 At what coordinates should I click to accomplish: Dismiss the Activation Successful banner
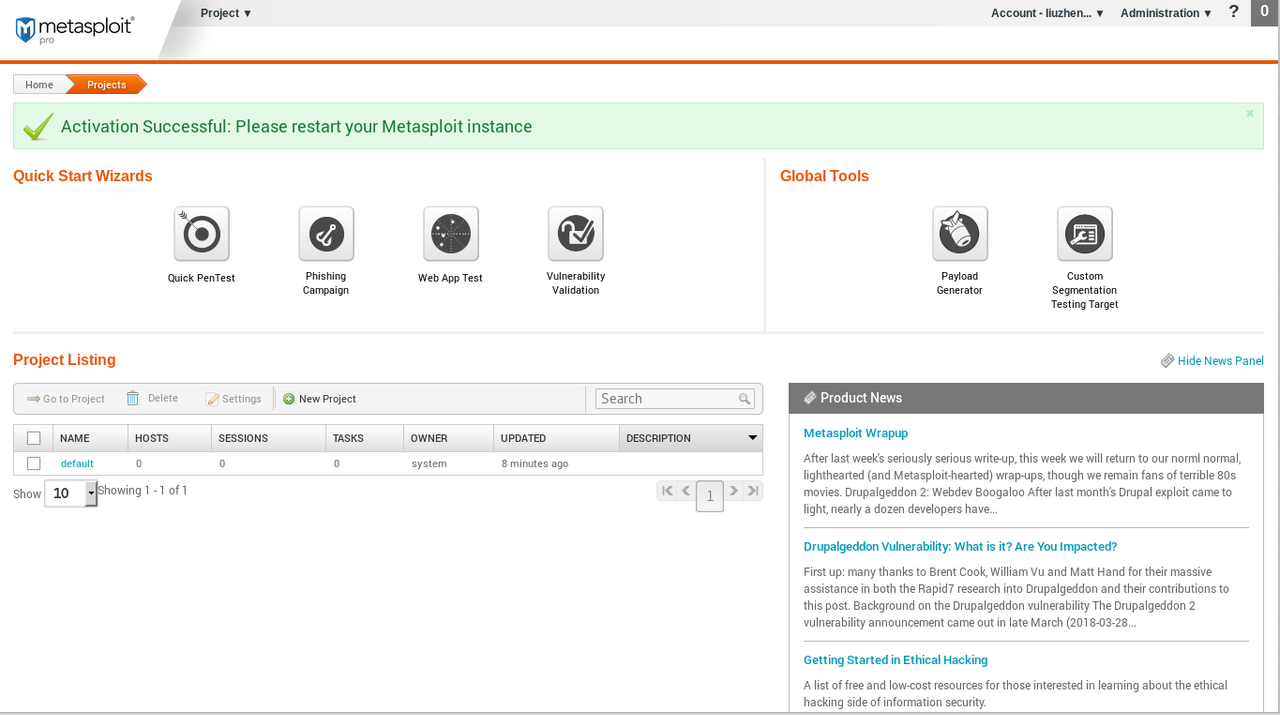pyautogui.click(x=1250, y=114)
